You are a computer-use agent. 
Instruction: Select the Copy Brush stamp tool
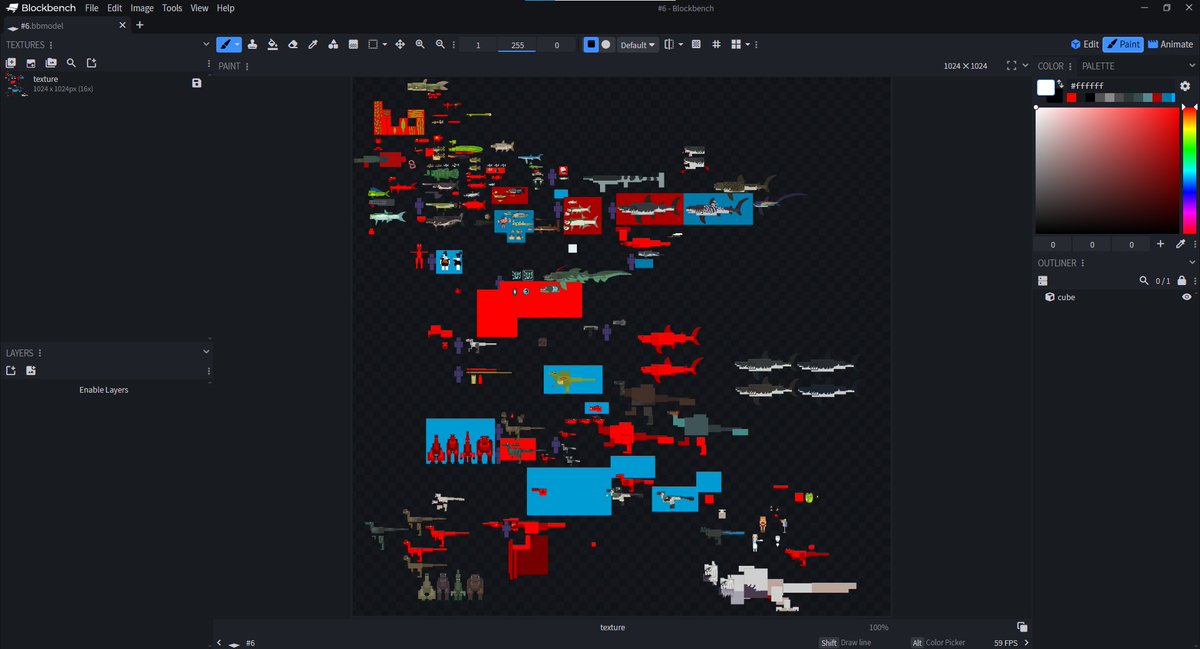252,44
